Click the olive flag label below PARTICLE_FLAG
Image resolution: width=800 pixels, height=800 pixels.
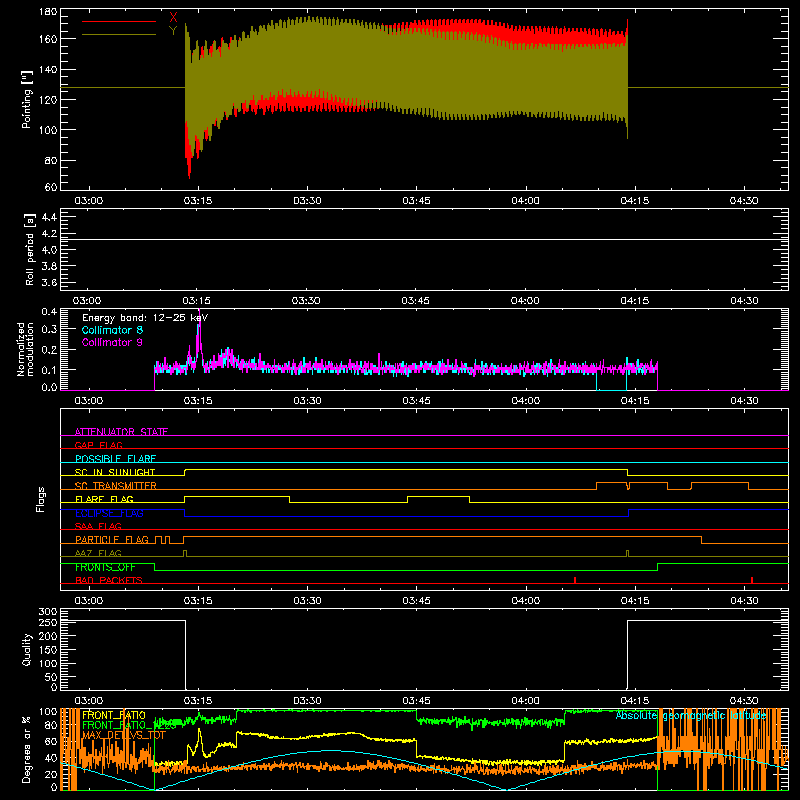[x=98, y=553]
